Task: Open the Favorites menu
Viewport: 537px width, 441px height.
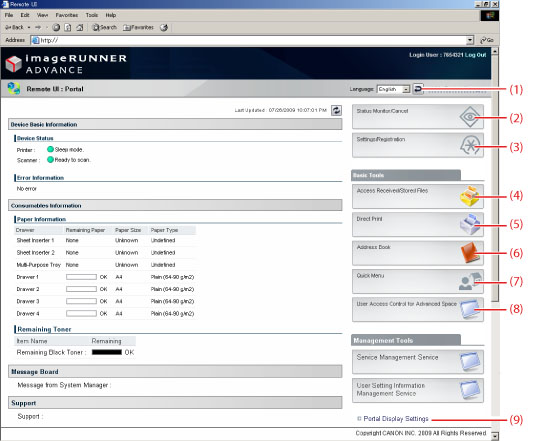Action: tap(67, 15)
